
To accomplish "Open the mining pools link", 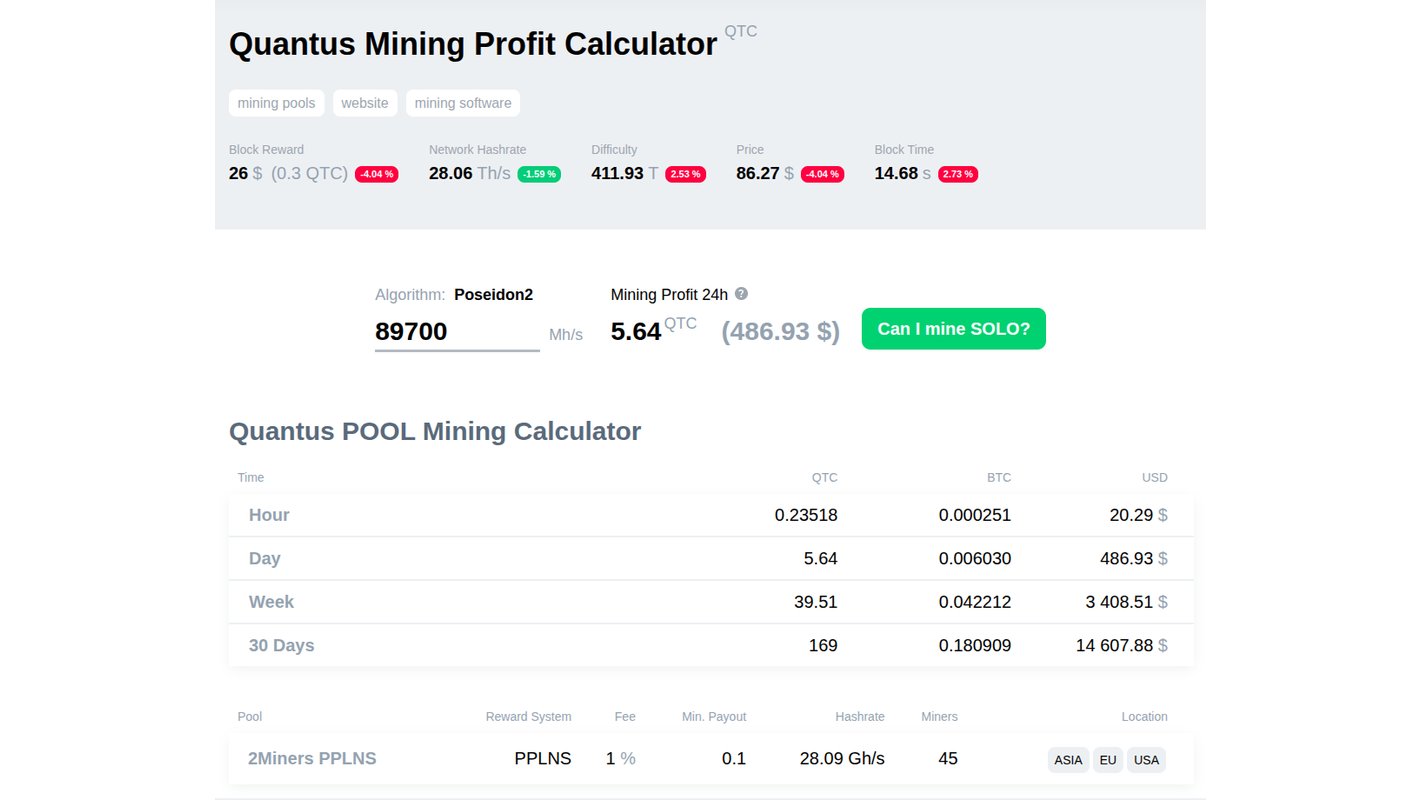I will [276, 103].
